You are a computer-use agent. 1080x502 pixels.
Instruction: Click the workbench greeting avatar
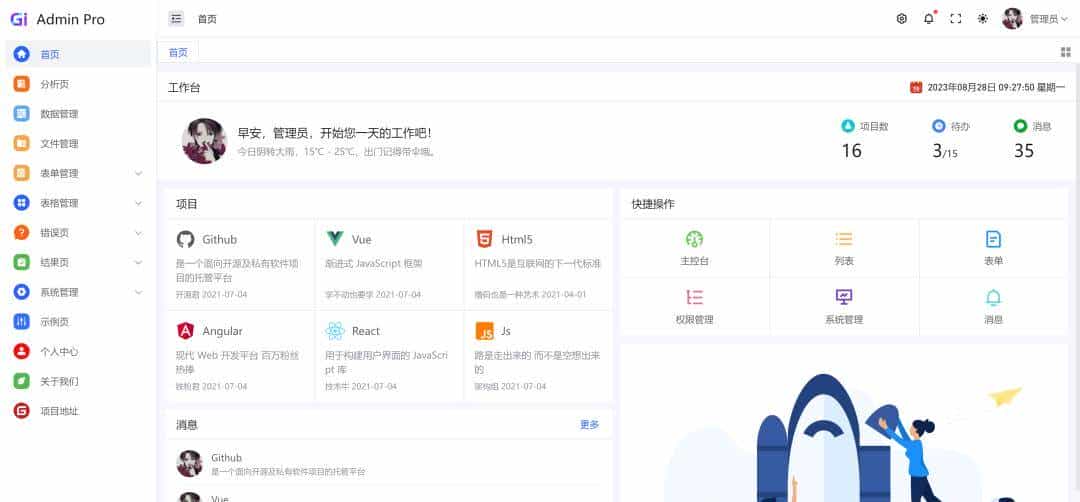point(204,140)
